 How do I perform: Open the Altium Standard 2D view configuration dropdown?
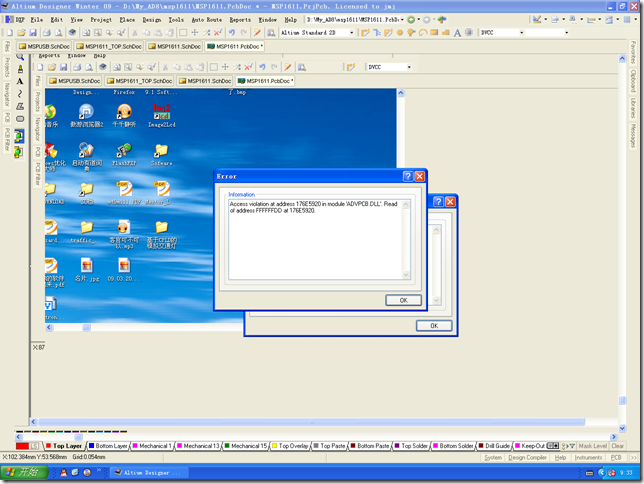pos(352,32)
